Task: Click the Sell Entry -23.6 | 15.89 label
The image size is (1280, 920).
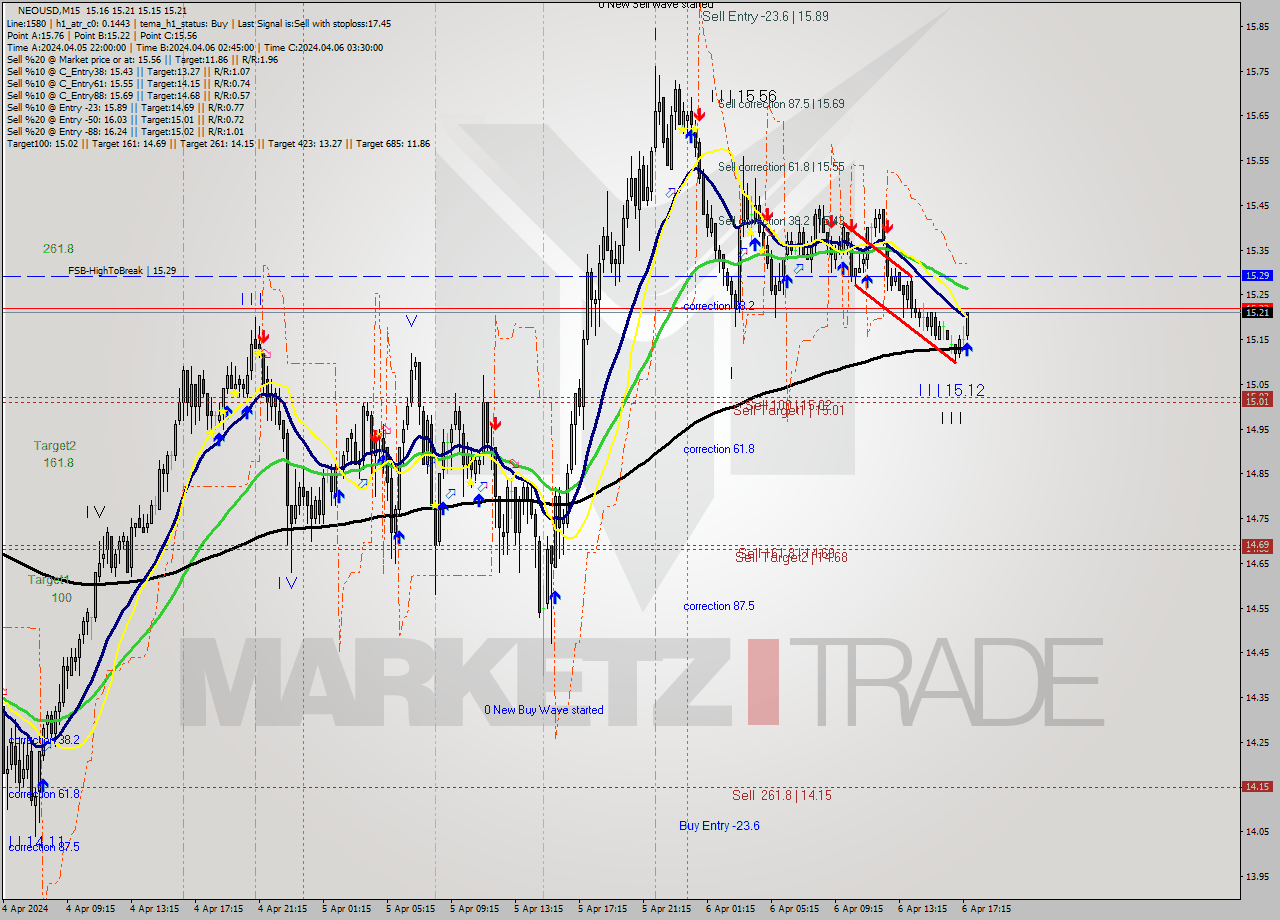Action: coord(765,17)
